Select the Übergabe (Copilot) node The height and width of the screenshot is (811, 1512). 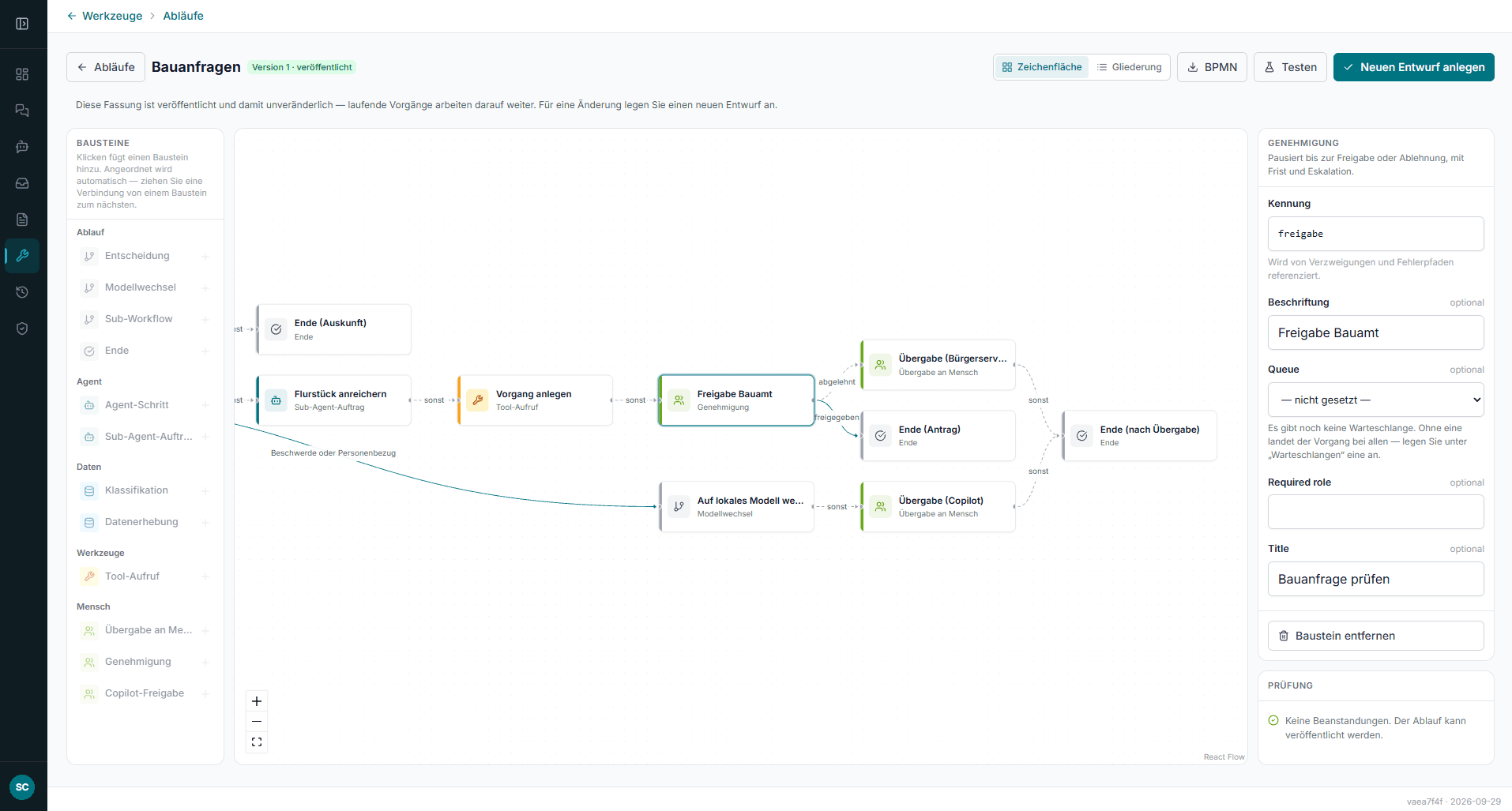(x=938, y=507)
